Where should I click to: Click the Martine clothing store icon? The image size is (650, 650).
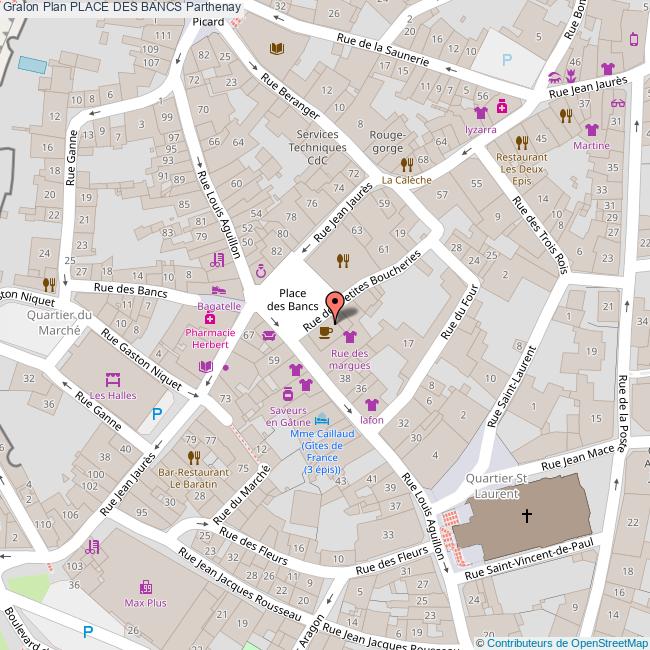[x=591, y=130]
